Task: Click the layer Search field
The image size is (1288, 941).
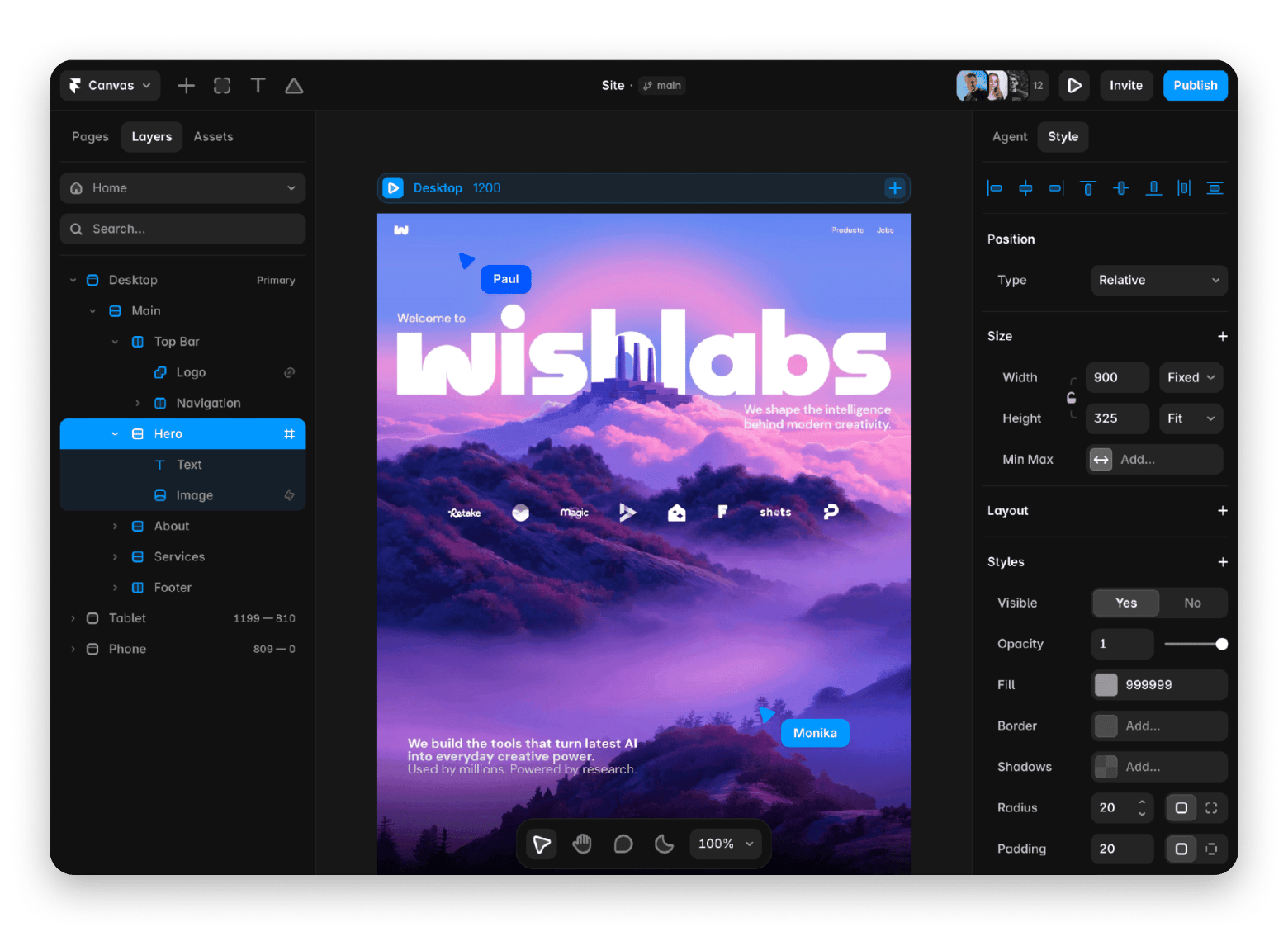Action: 182,229
